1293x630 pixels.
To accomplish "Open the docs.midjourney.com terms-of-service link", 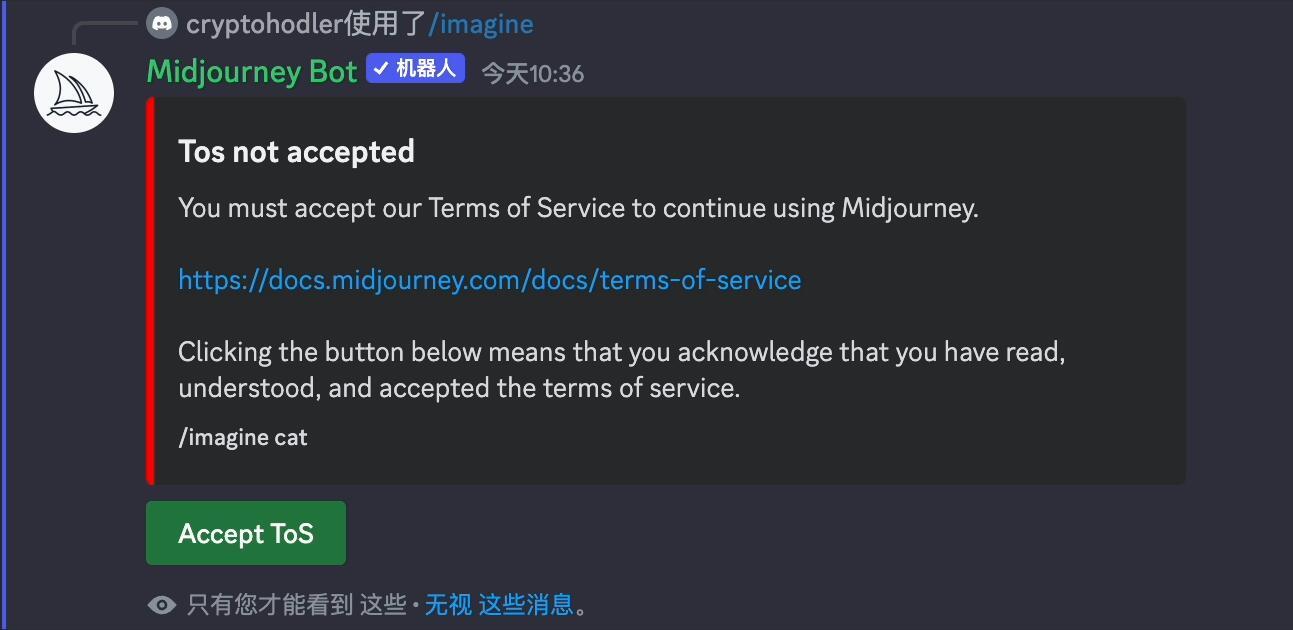I will [490, 280].
